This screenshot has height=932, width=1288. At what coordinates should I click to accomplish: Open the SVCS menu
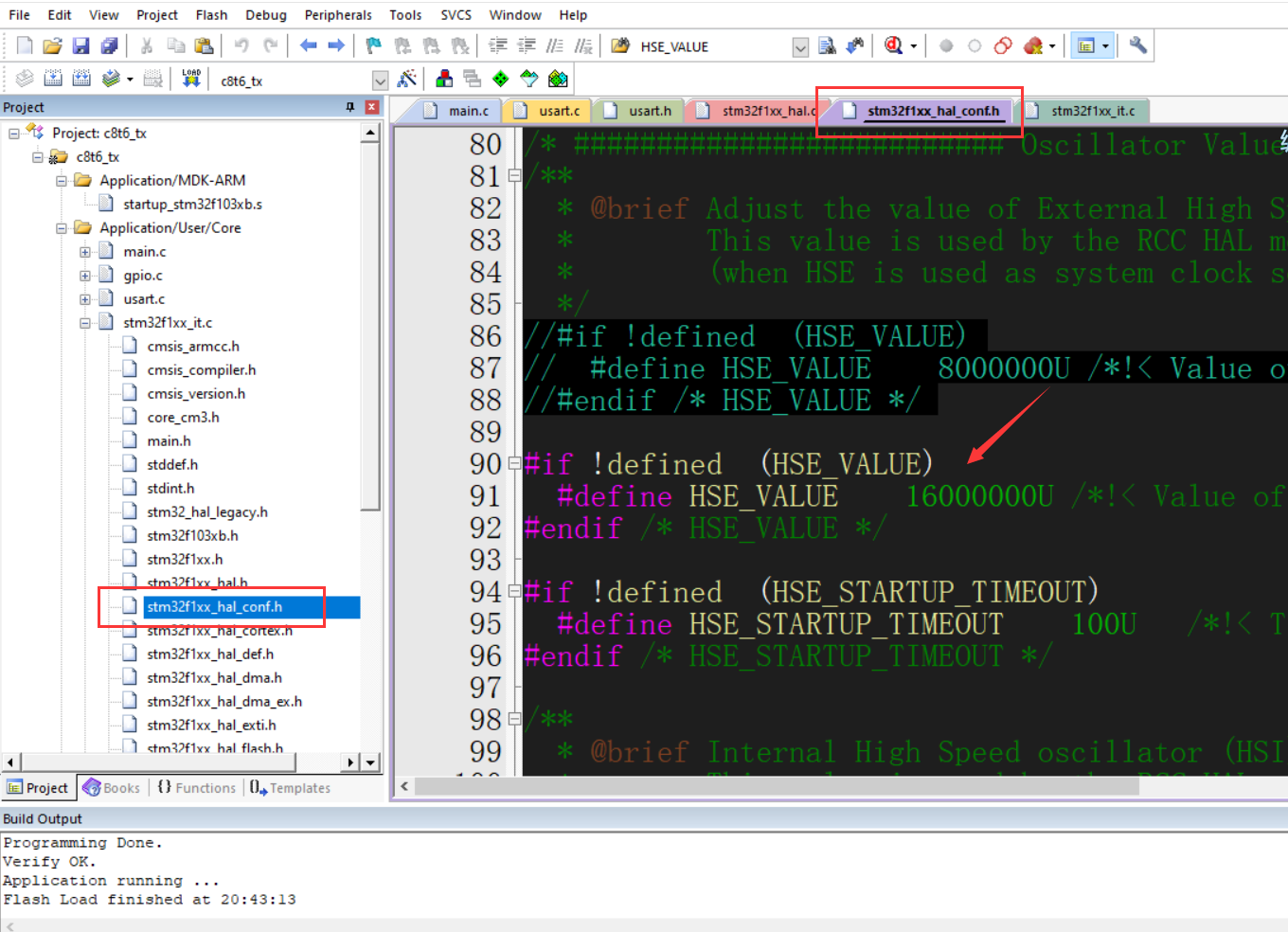pos(456,15)
